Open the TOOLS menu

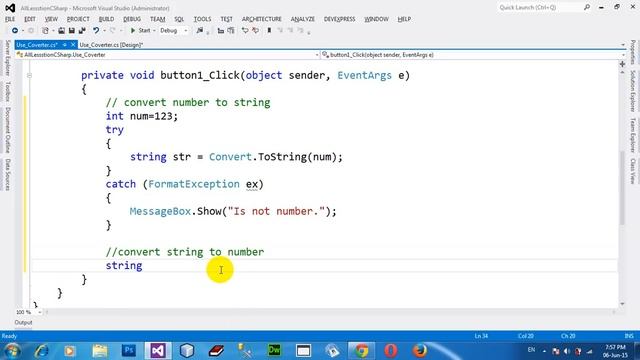pos(202,19)
